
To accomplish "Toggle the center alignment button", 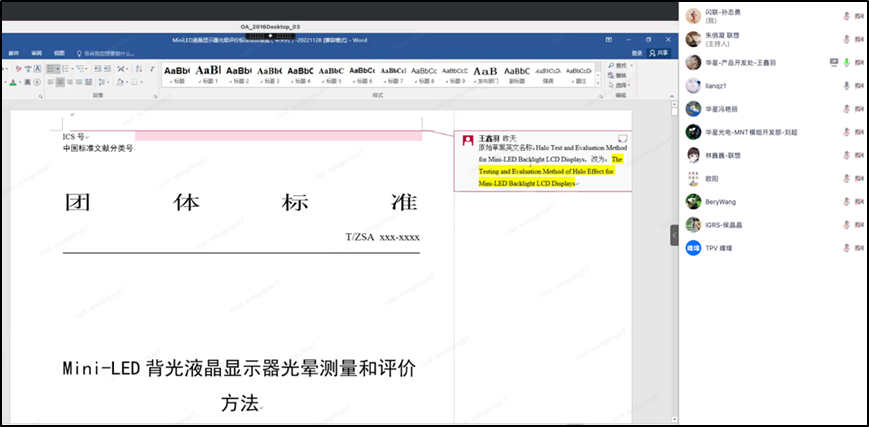I will (60, 82).
